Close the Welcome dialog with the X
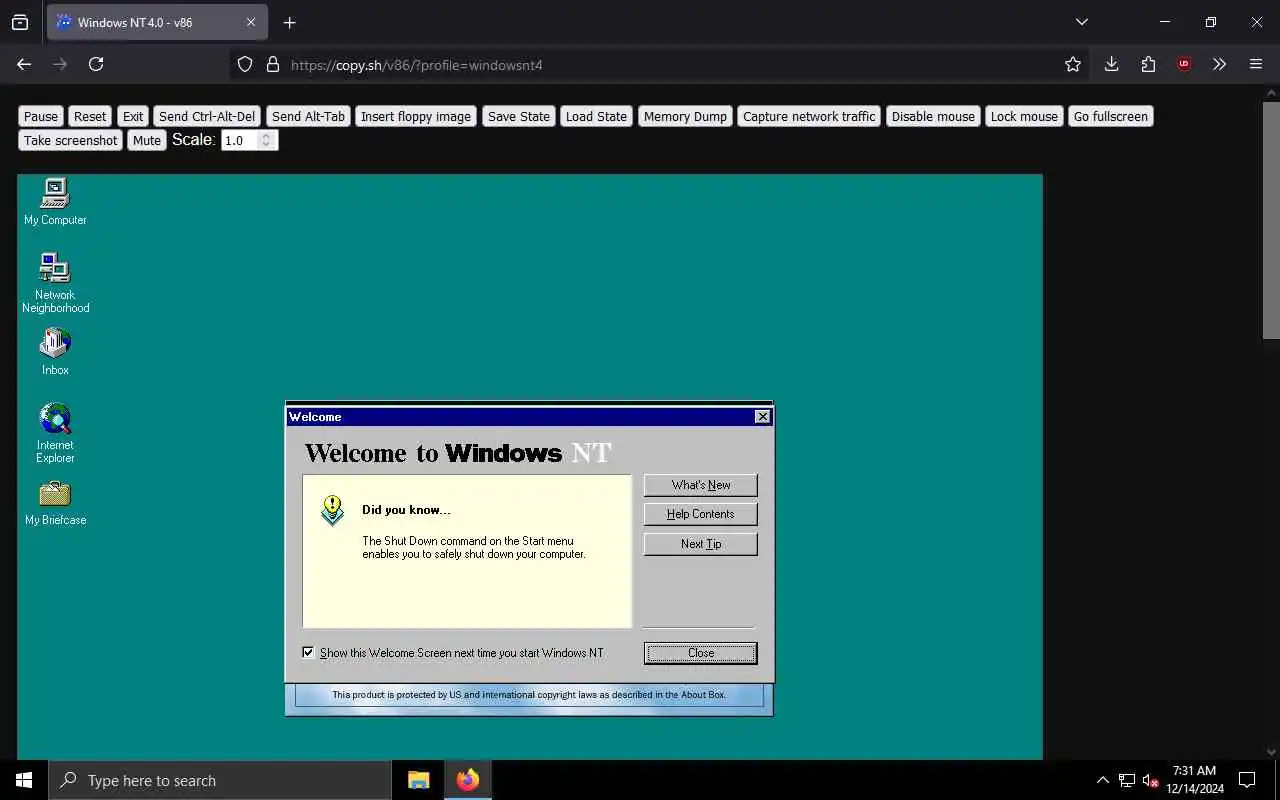1280x800 pixels. pos(763,416)
